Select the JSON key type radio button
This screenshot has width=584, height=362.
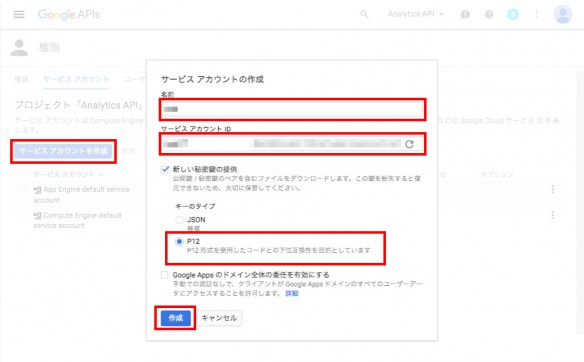pos(179,220)
